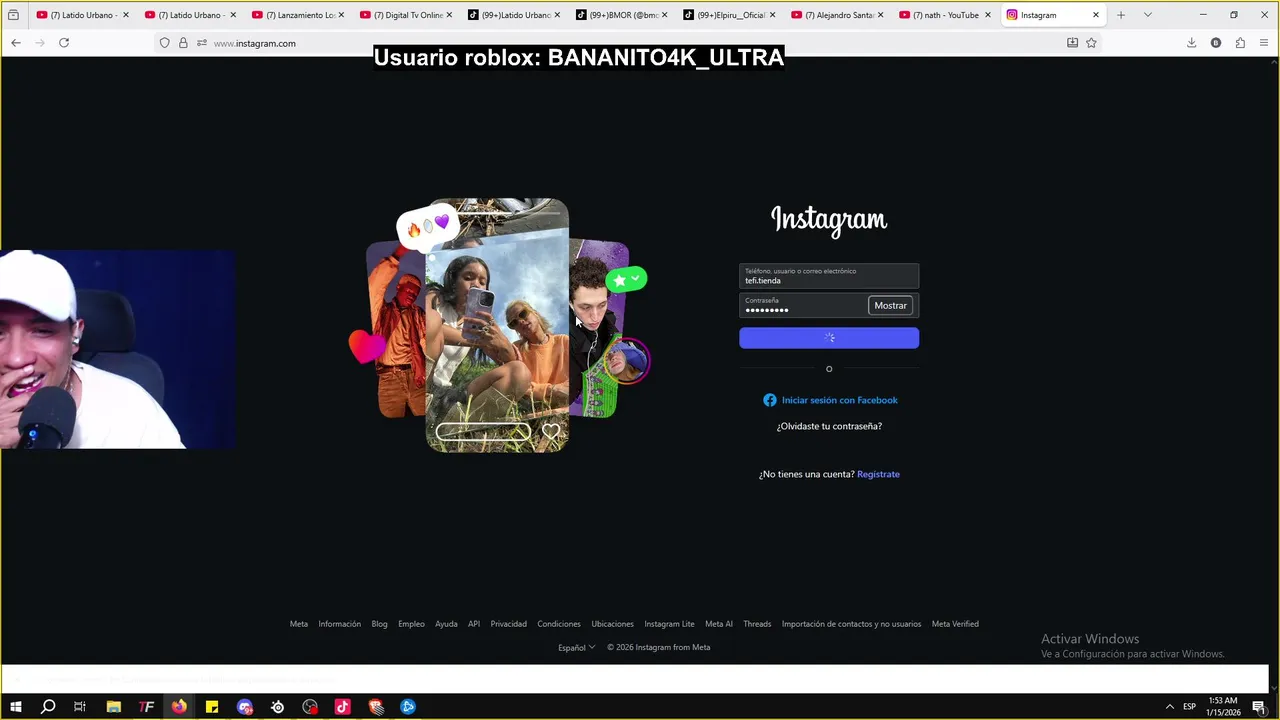1280x720 pixels.
Task: Open File Explorer from taskbar
Action: (x=113, y=706)
